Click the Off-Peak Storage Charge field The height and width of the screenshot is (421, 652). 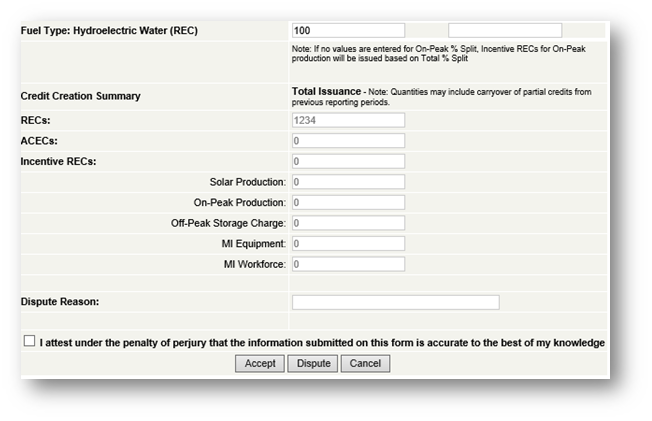pyautogui.click(x=348, y=223)
